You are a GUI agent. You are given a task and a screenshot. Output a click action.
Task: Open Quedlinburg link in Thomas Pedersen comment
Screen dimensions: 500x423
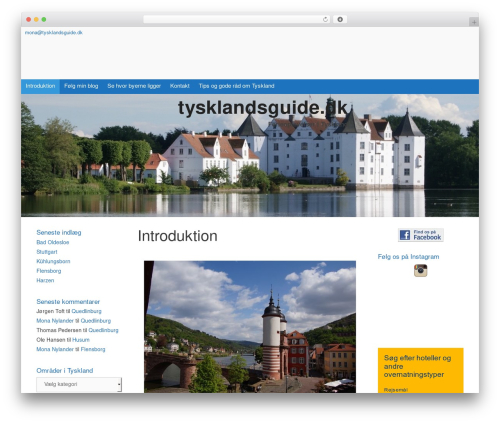click(x=103, y=330)
